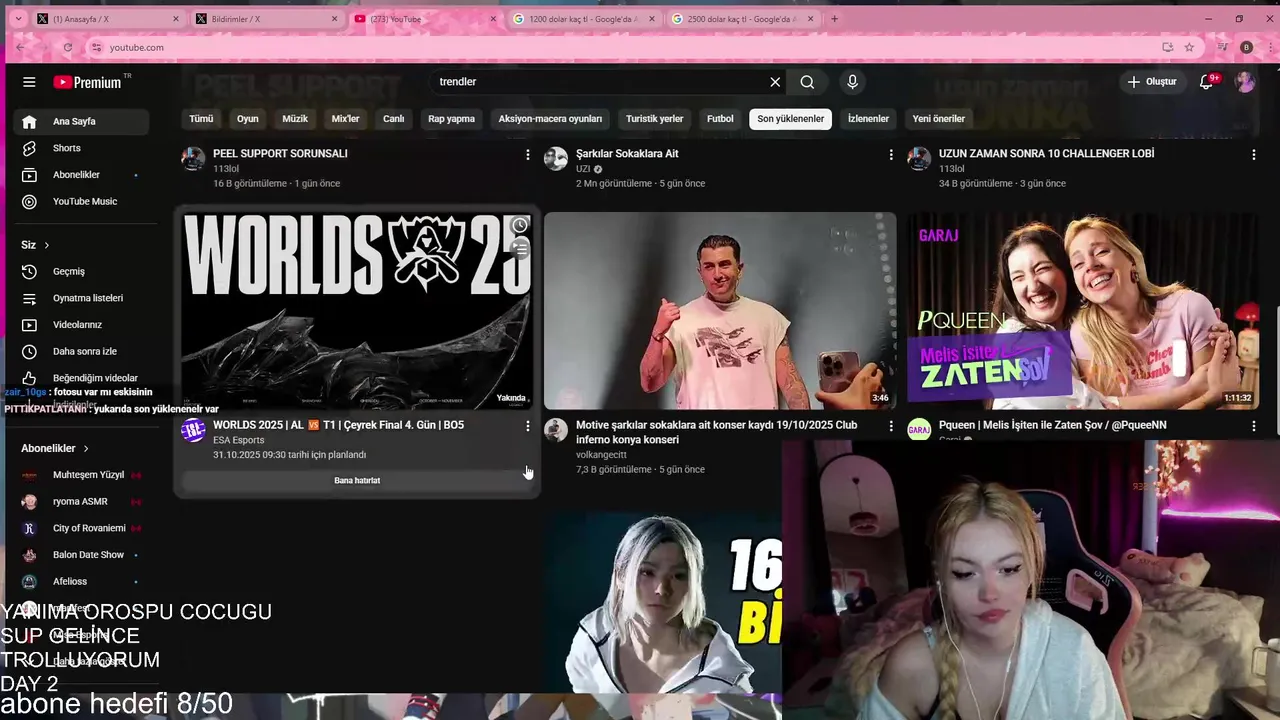Screen dimensions: 1280x720
Task: Open ryoma ASMR channel subscription
Action: pyautogui.click(x=81, y=502)
